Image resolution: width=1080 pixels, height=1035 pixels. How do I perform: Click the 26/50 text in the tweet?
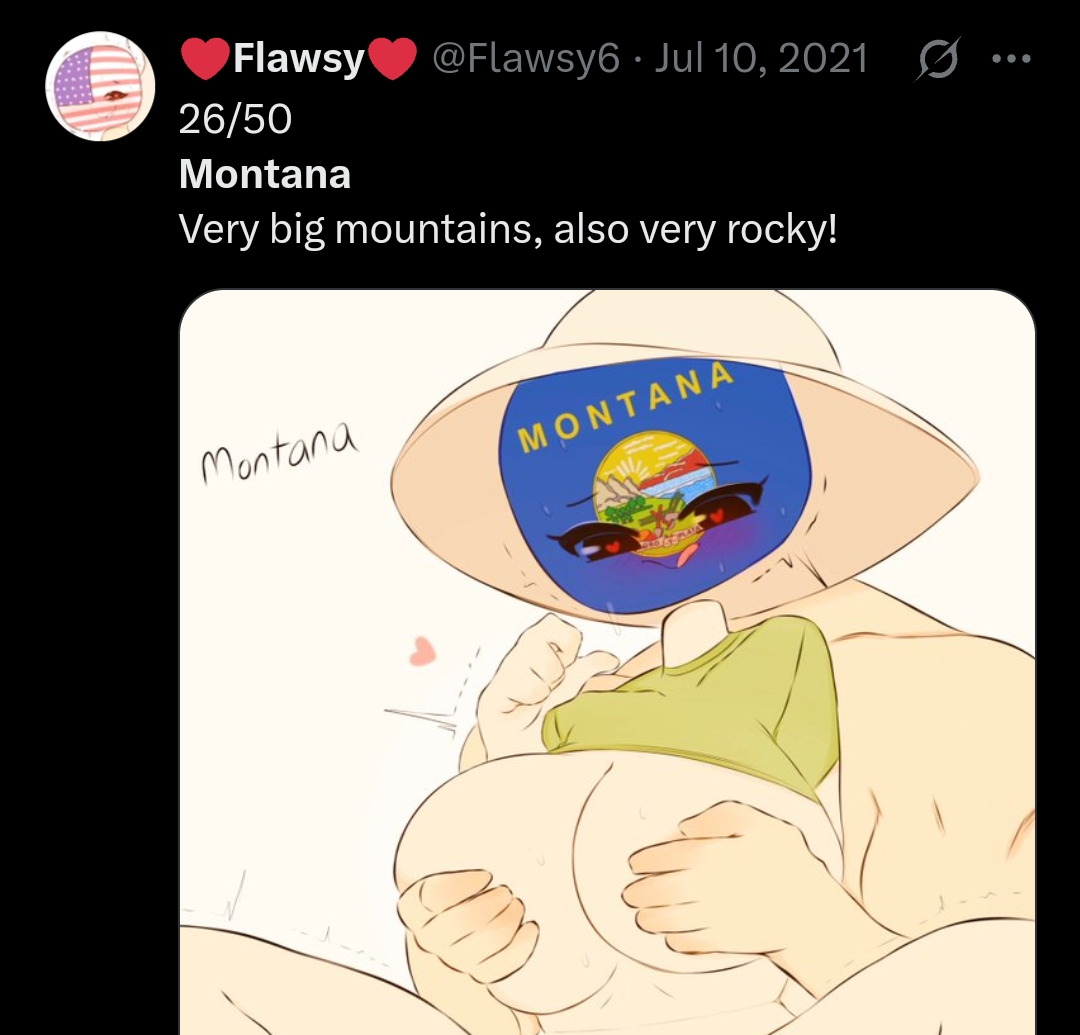pyautogui.click(x=236, y=118)
